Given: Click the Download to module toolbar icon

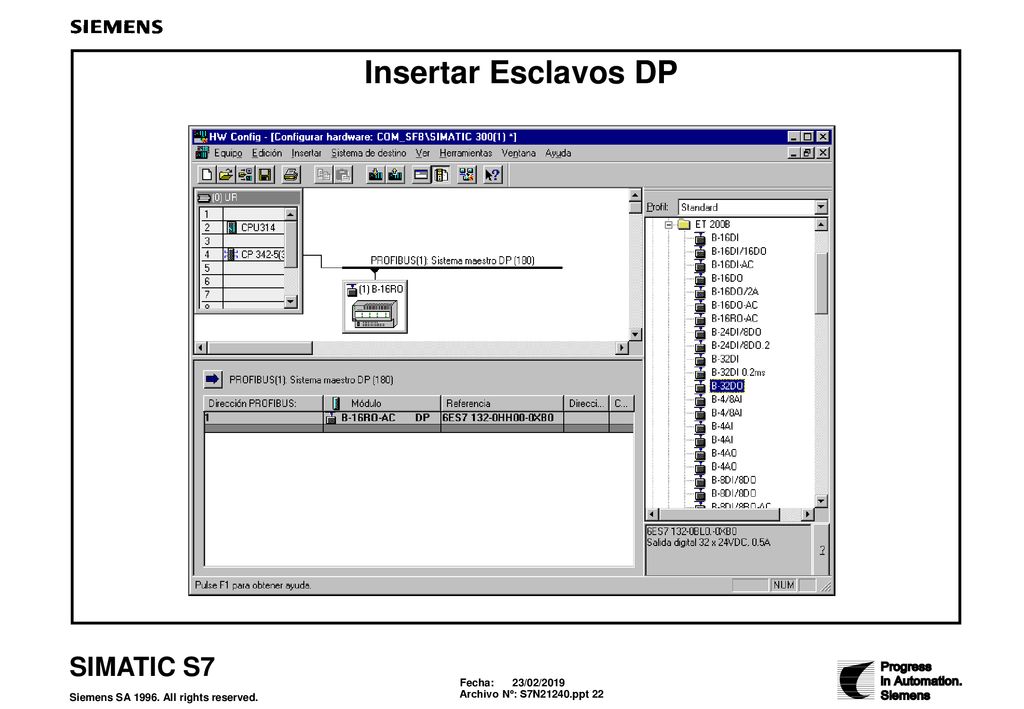Looking at the screenshot, I should coord(376,174).
